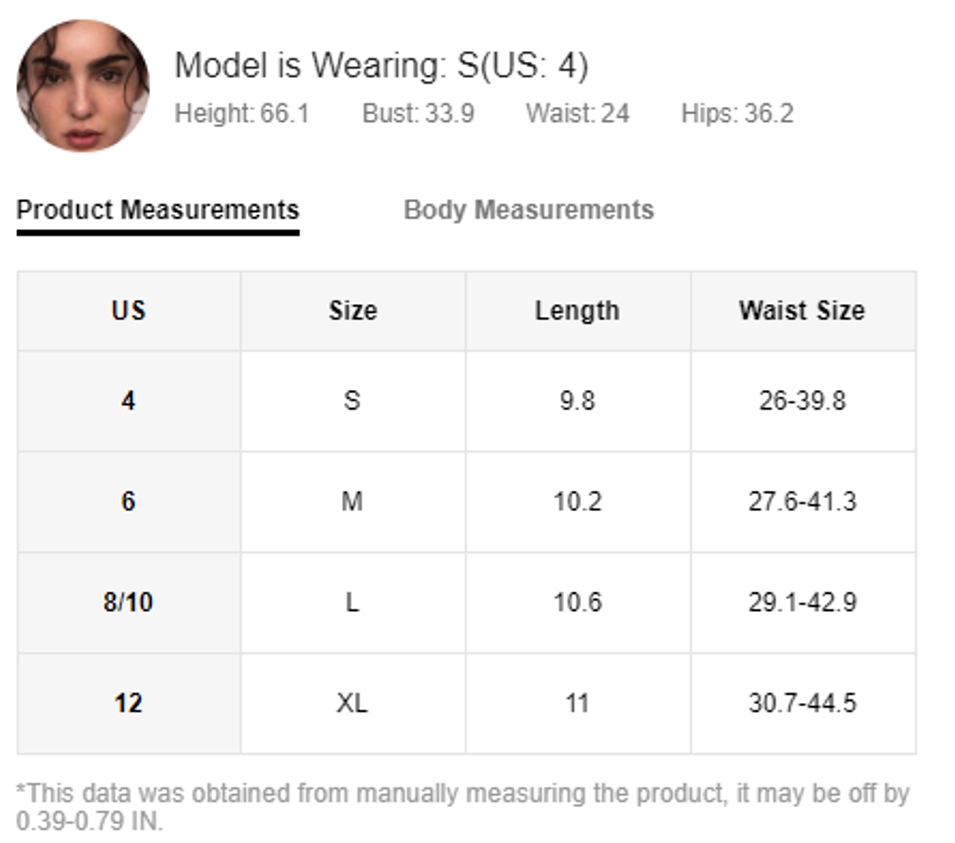Viewport: 955px width, 843px height.
Task: Select the US column header
Action: 129,311
